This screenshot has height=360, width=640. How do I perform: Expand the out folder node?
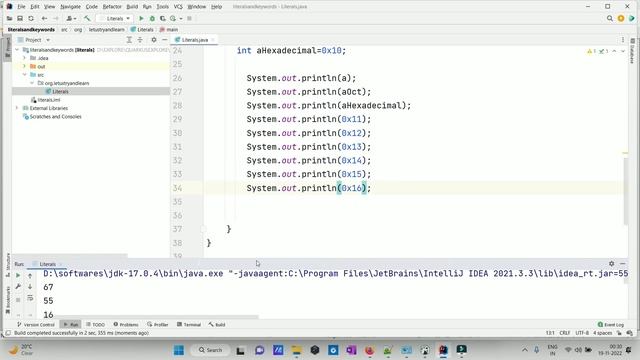coord(24,66)
